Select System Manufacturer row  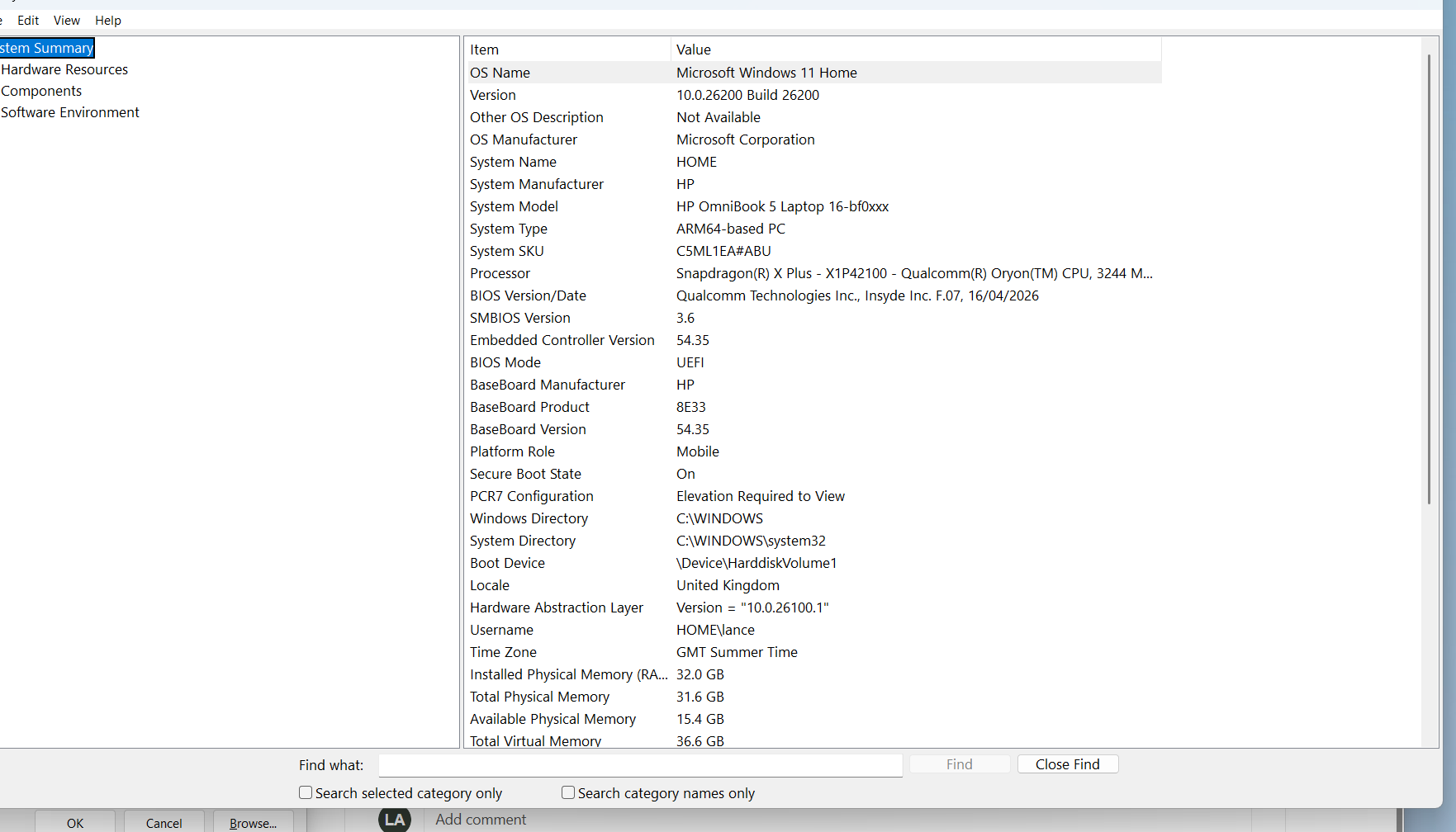[814, 184]
